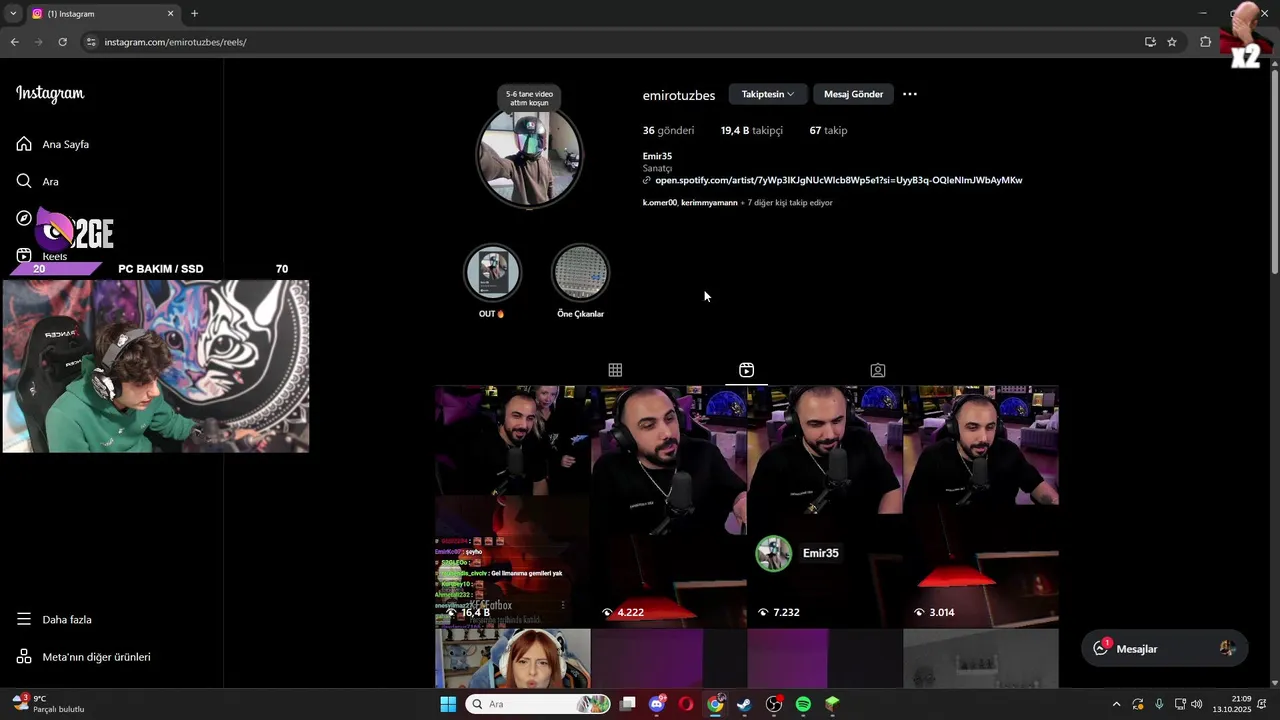This screenshot has width=1280, height=720.
Task: Click 67 takip following count
Action: (828, 130)
